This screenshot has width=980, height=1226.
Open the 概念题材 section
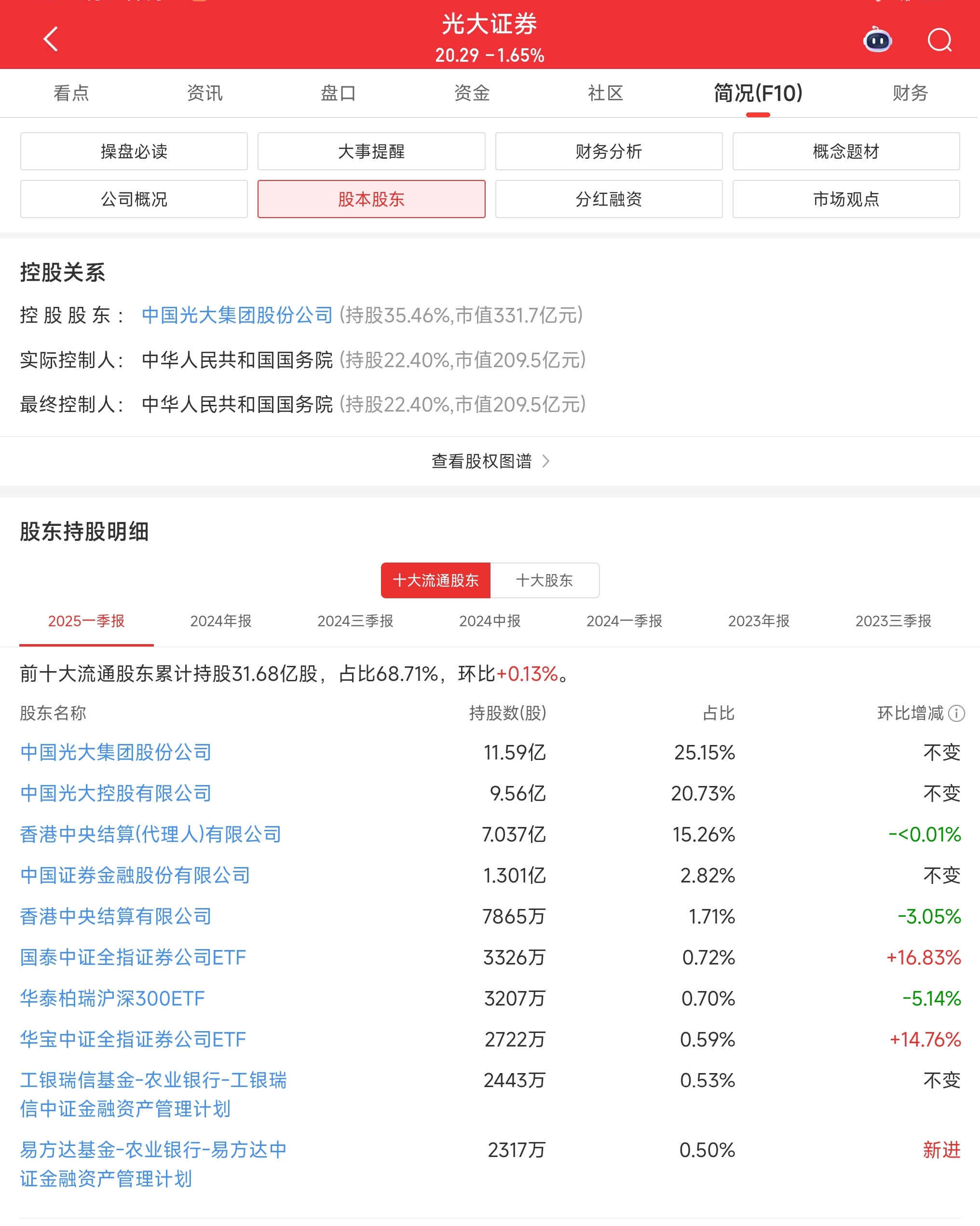pos(846,152)
